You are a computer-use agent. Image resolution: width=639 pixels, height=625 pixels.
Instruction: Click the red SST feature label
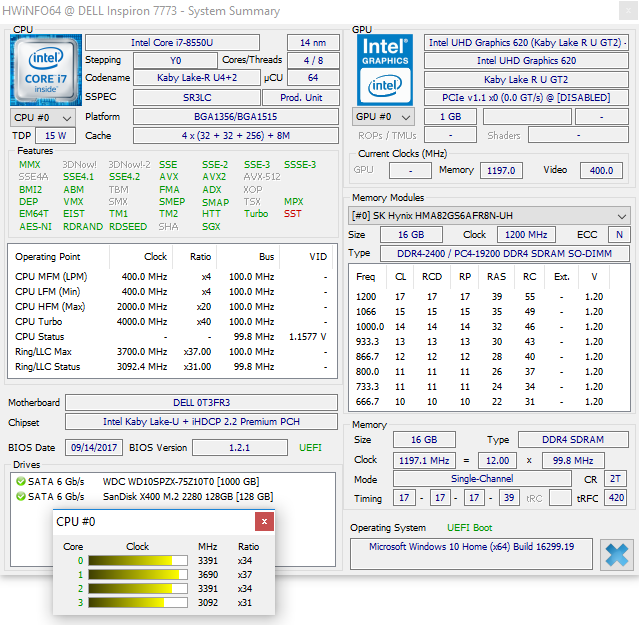[x=293, y=214]
